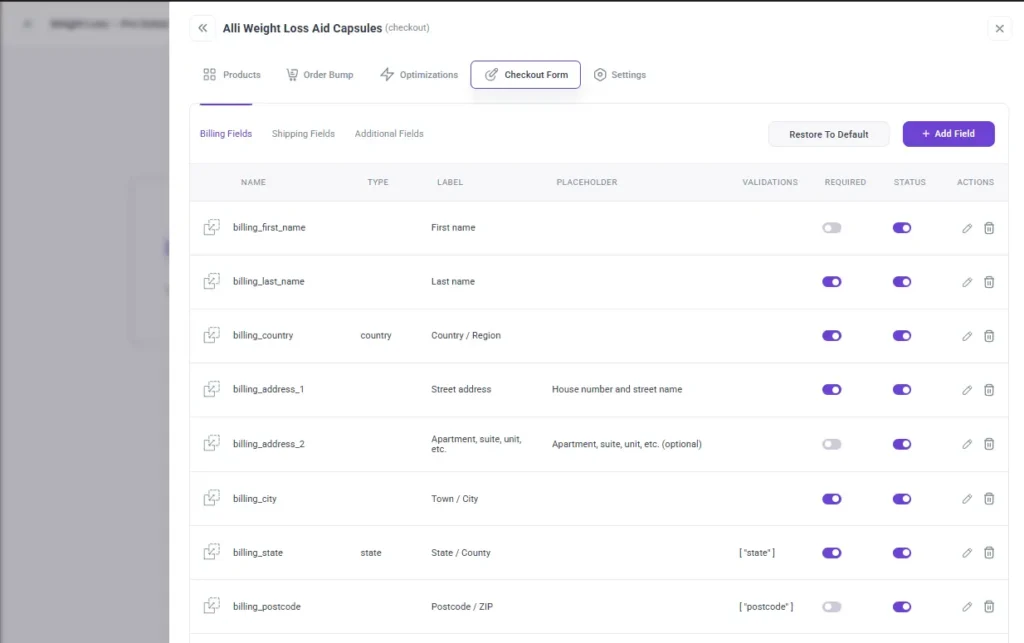Viewport: 1024px width, 643px height.
Task: Edit the billing_first_name field with the pencil icon
Action: (967, 228)
